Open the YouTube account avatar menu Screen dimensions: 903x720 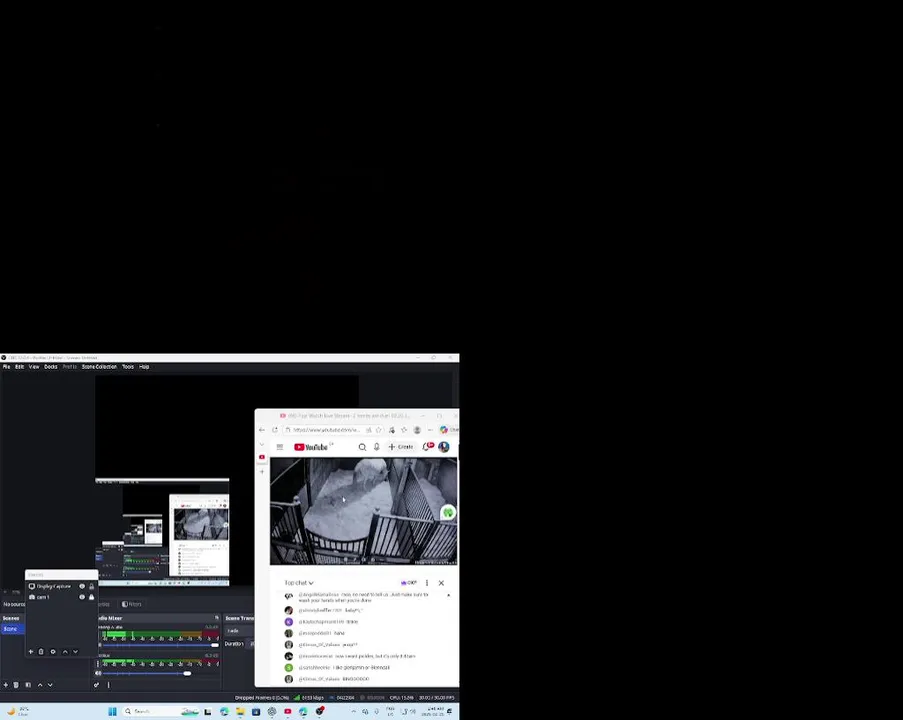click(x=444, y=447)
